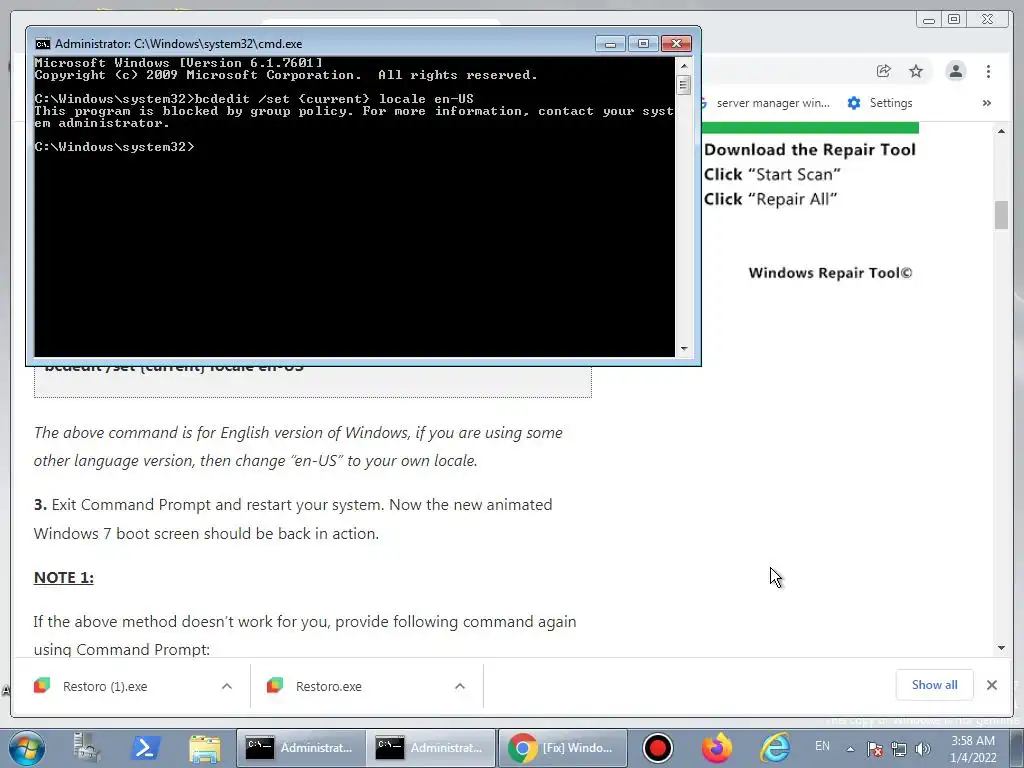Minimize the cmd.exe window
Screen dimensions: 1024x768
[x=611, y=44]
